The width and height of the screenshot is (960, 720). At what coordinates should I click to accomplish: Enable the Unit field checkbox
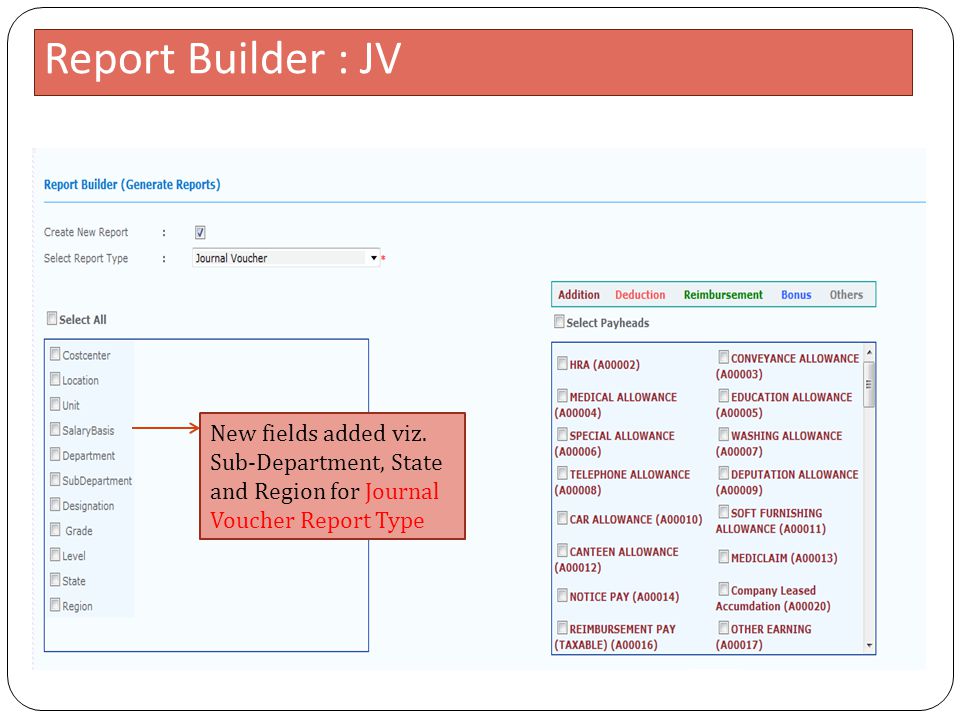55,404
